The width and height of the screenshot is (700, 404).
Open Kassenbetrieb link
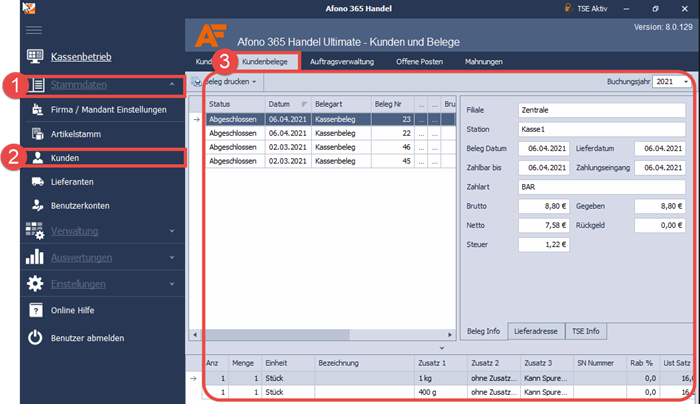81,57
